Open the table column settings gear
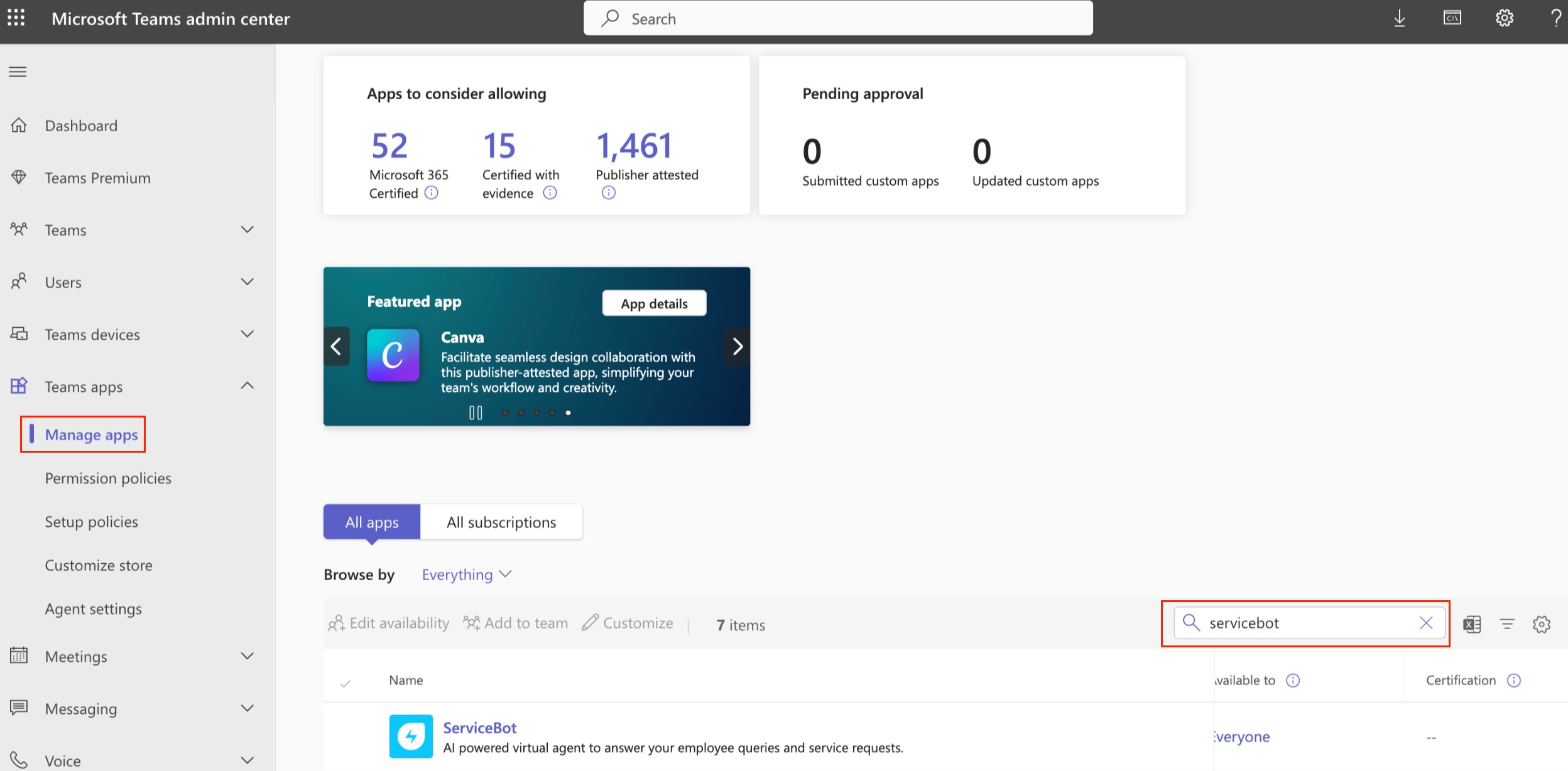The width and height of the screenshot is (1568, 771). (1541, 623)
